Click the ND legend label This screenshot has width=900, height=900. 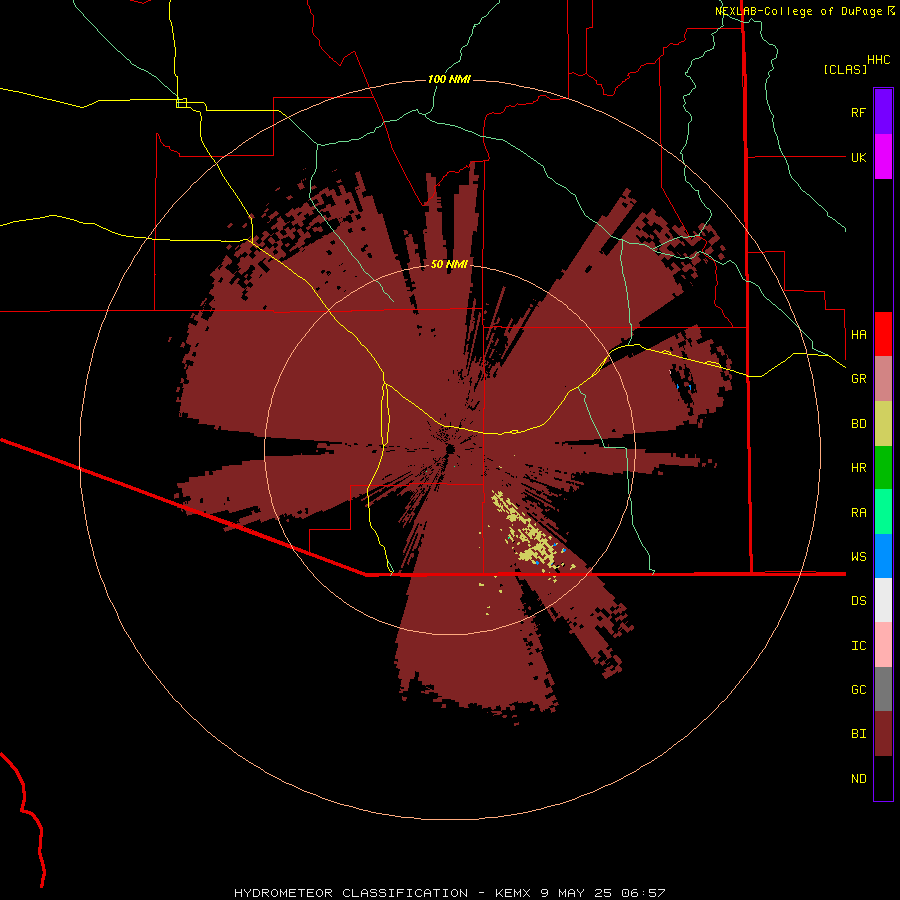pyautogui.click(x=858, y=779)
